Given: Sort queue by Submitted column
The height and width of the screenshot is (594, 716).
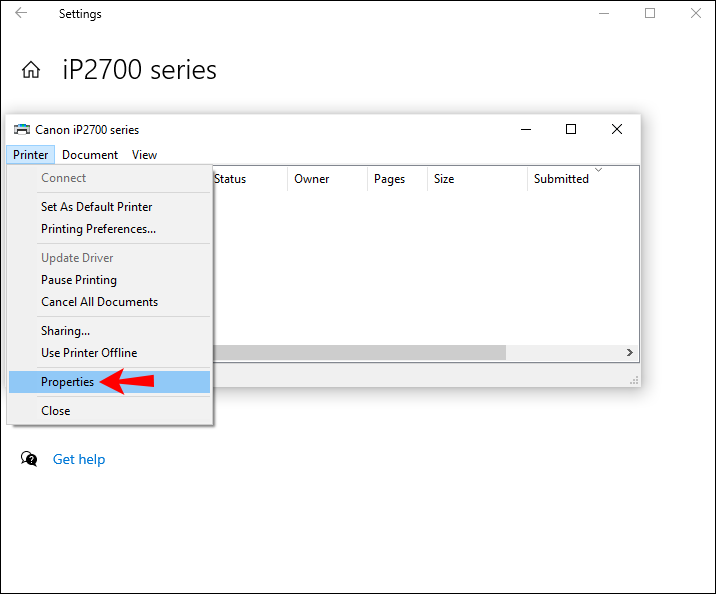Looking at the screenshot, I should tap(583, 179).
